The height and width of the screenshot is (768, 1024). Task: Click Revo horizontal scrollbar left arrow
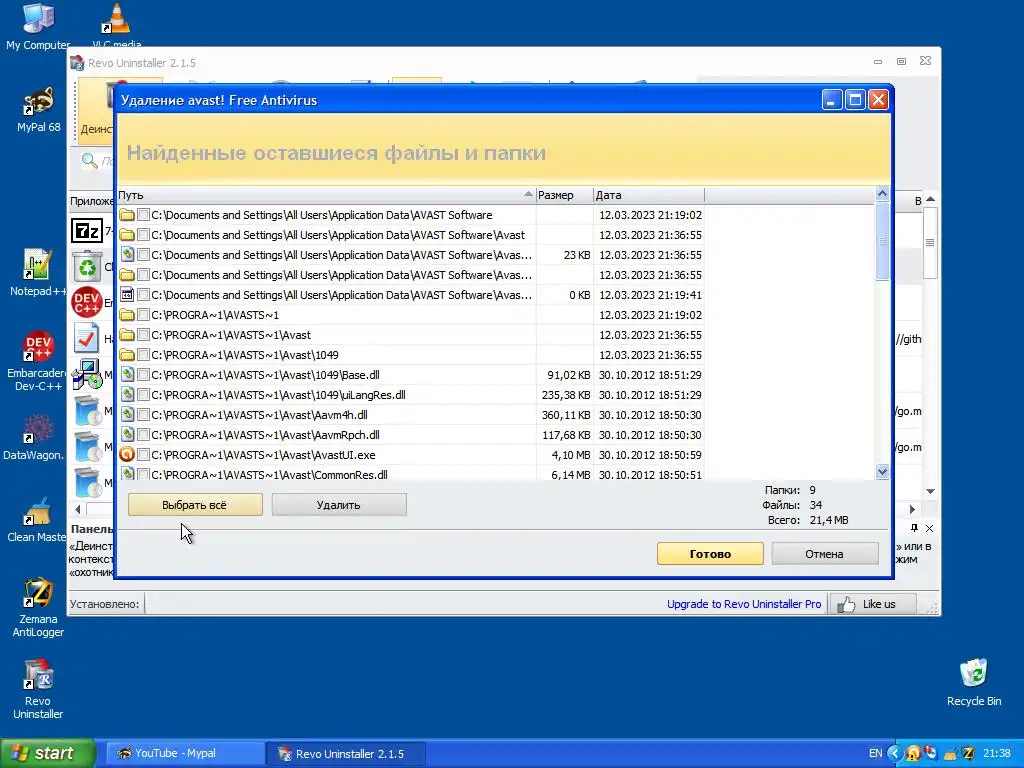(x=78, y=509)
